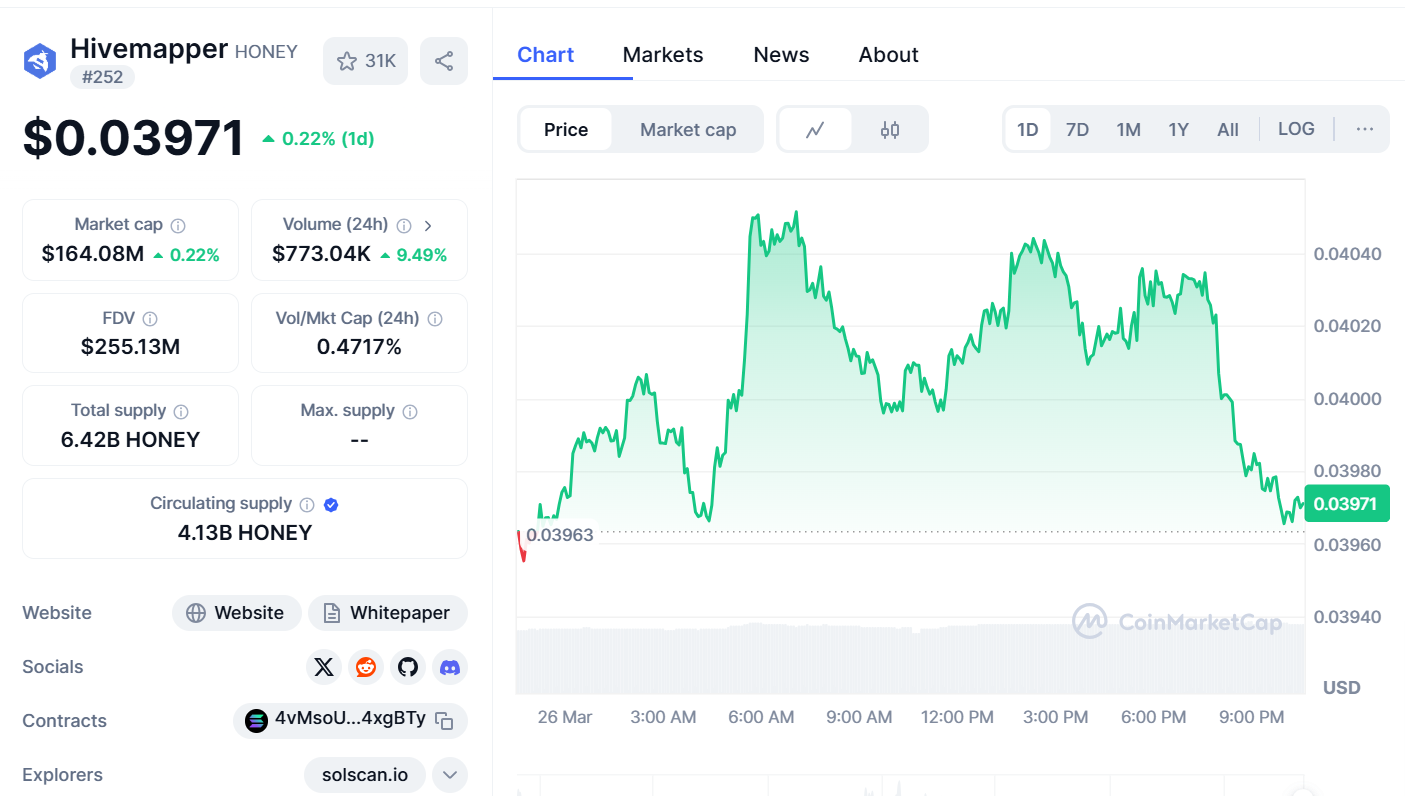Switch to the Markets tab
Screen dimensions: 1405x796
pos(663,55)
